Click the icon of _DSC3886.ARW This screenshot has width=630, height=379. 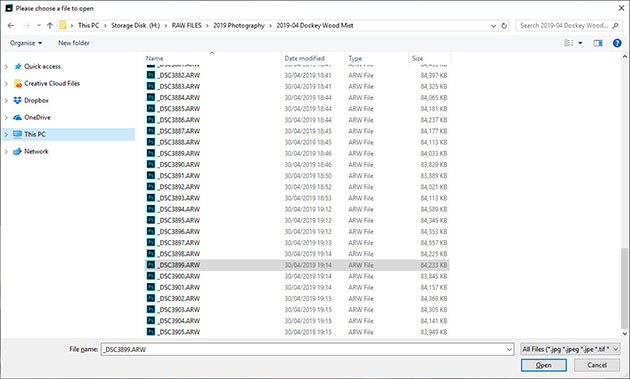pos(151,120)
